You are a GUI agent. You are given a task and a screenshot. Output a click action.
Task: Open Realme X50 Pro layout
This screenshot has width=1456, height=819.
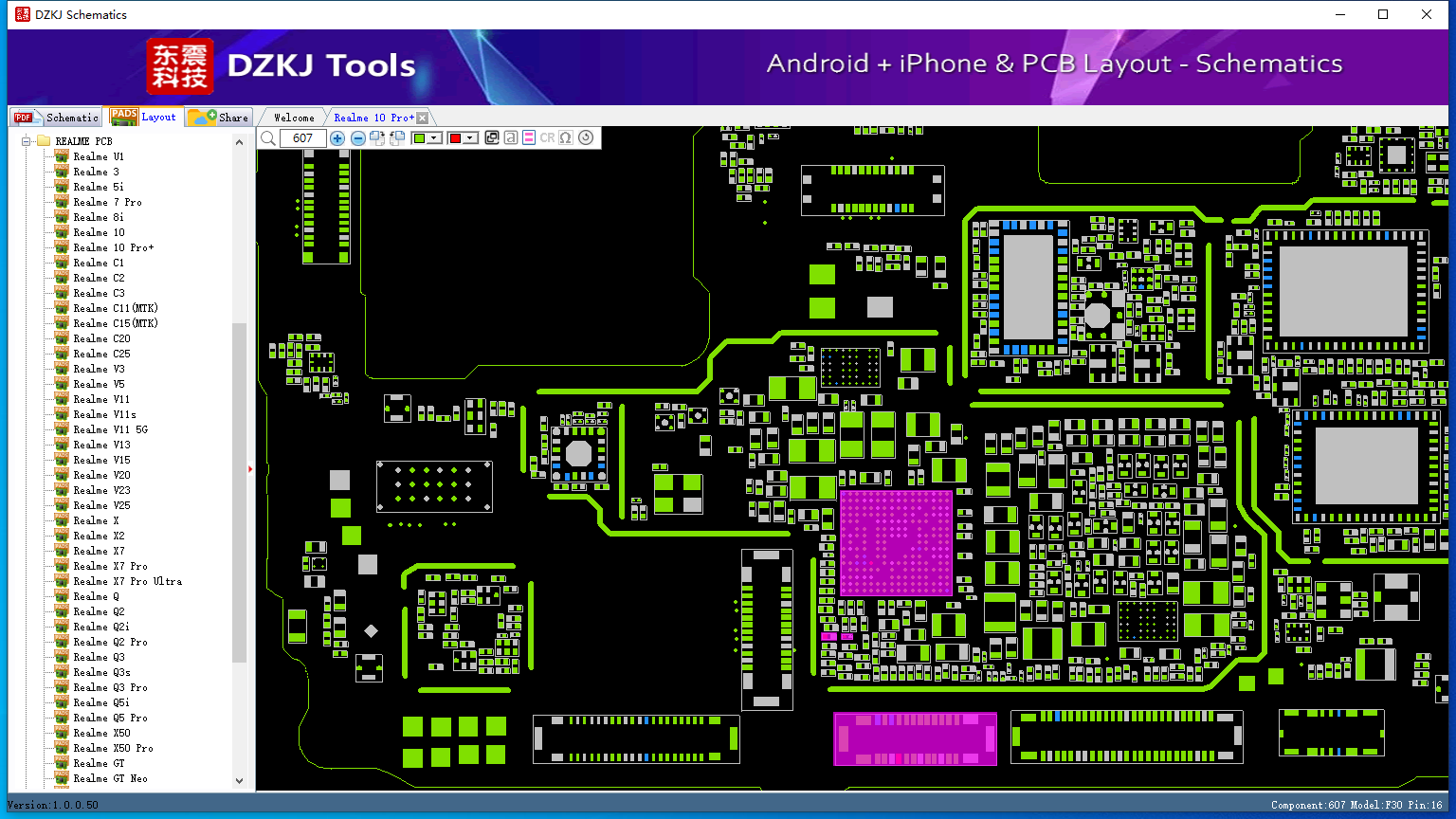[114, 748]
